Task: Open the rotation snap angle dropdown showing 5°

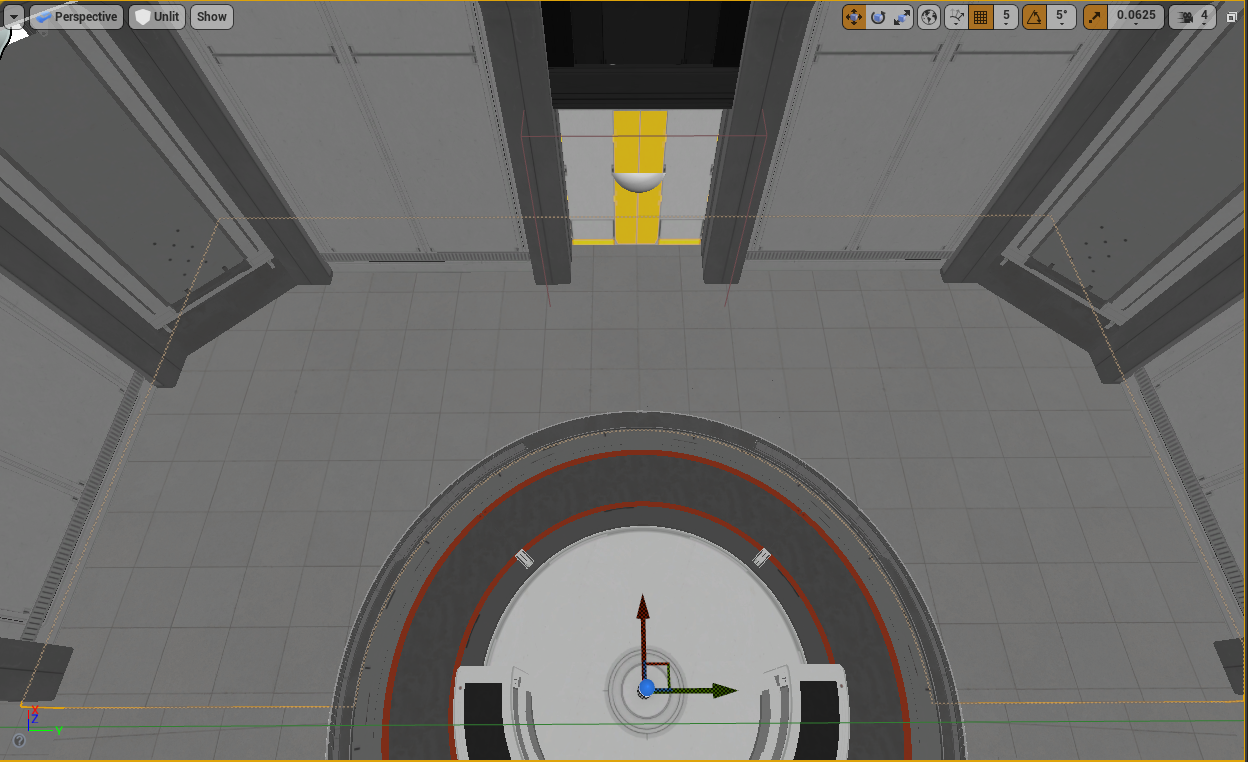Action: tap(1062, 17)
